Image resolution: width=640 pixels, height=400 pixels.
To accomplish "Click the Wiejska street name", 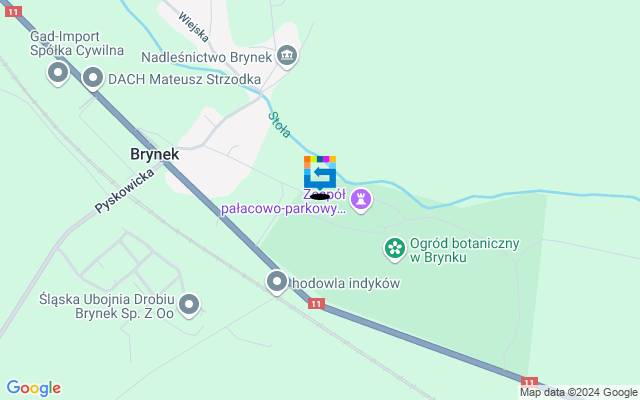I will tap(194, 27).
